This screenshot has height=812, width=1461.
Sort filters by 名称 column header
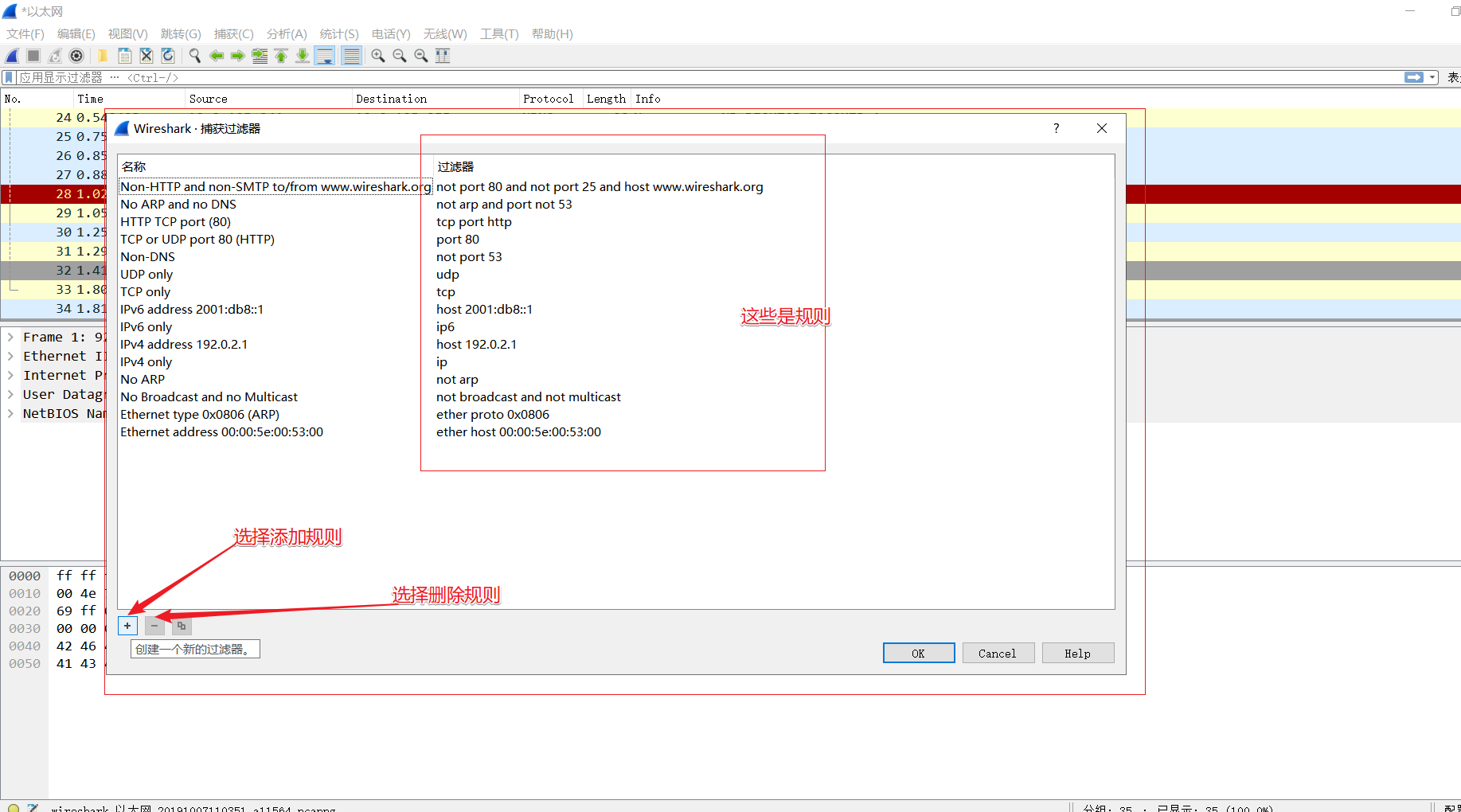point(275,166)
